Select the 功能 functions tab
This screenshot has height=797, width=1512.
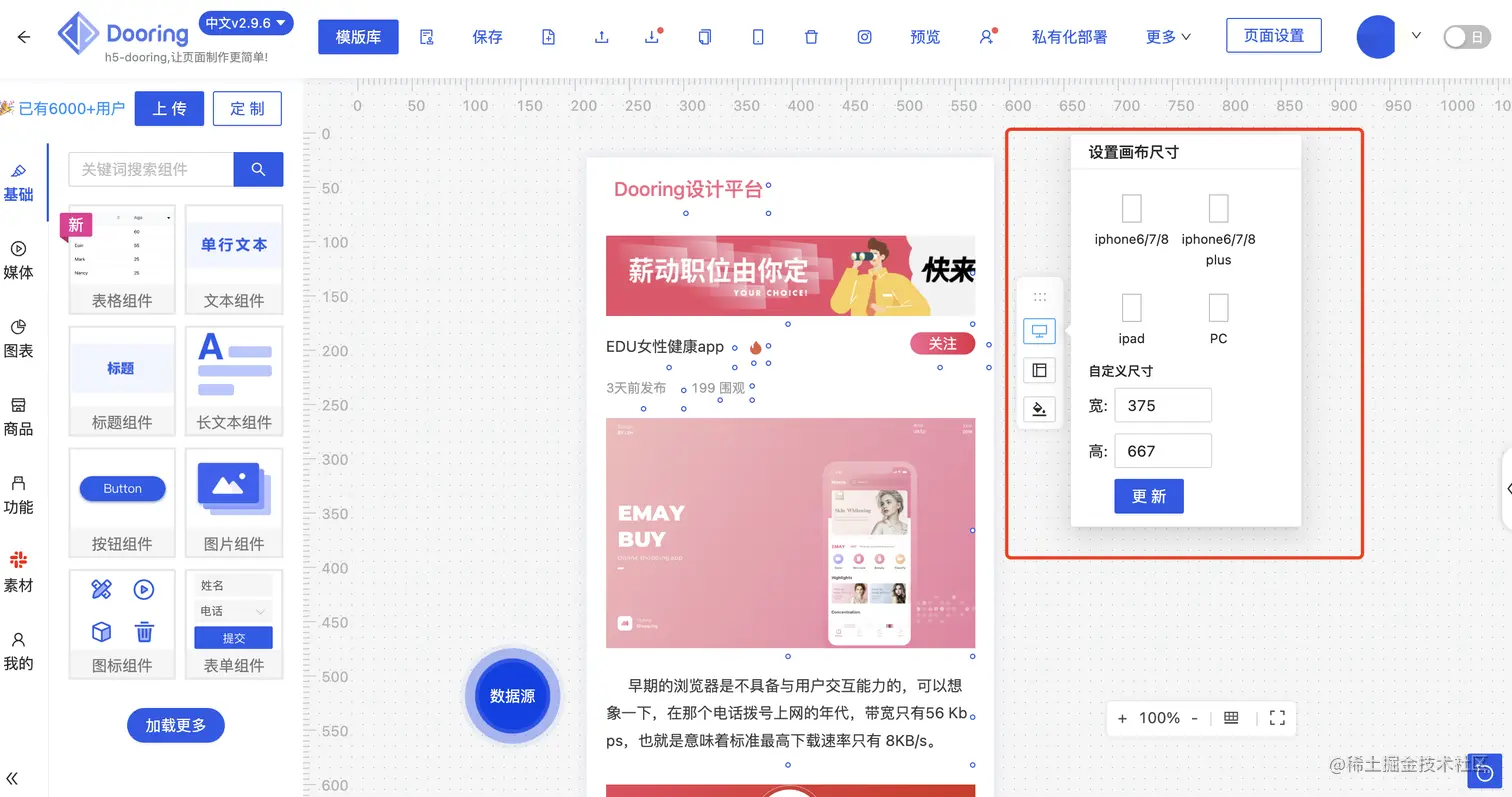18,495
